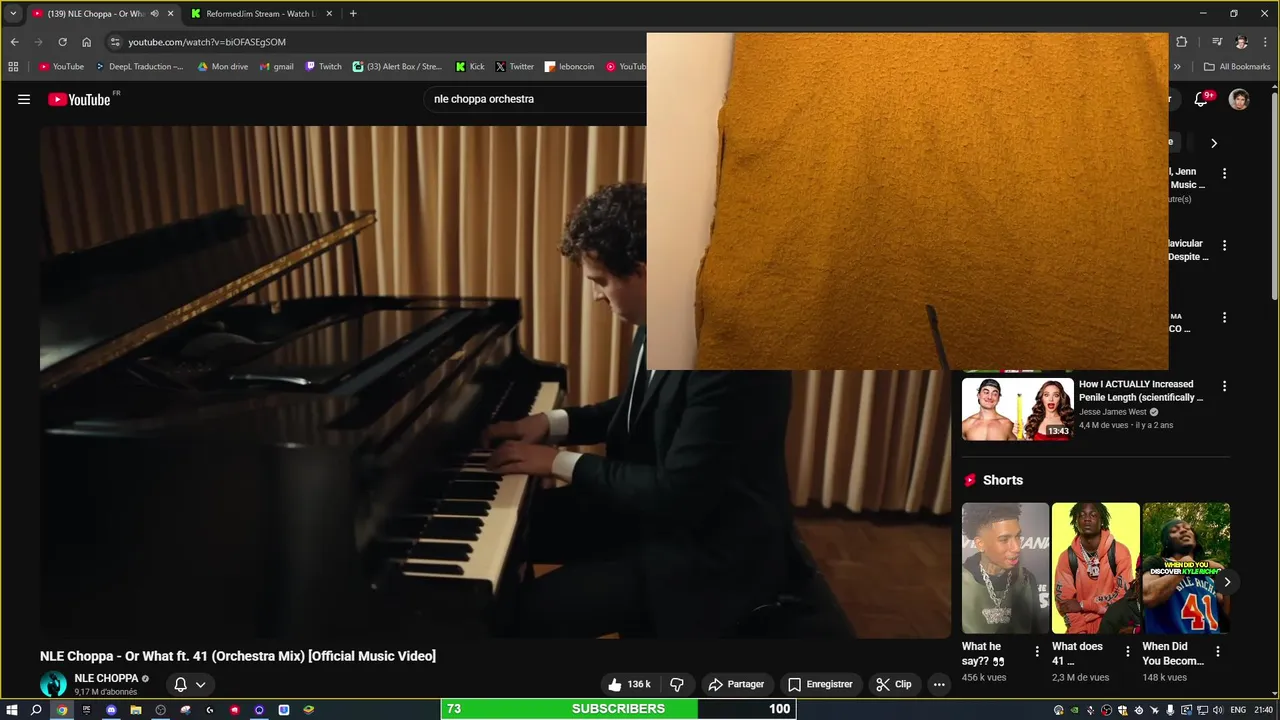The image size is (1280, 720).
Task: Open options for the clavicular Despite recommended video
Action: click(x=1224, y=245)
